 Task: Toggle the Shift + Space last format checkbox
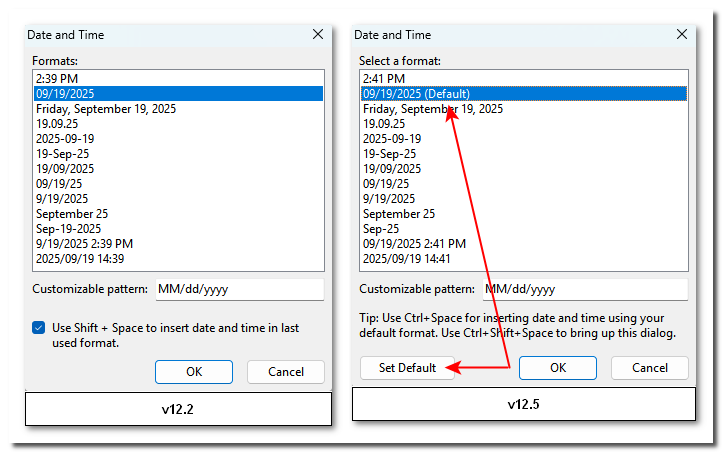click(x=39, y=328)
